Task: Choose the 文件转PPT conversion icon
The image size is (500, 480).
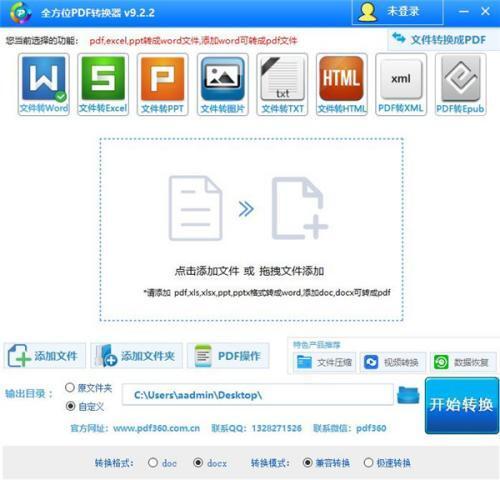Action: coord(163,84)
